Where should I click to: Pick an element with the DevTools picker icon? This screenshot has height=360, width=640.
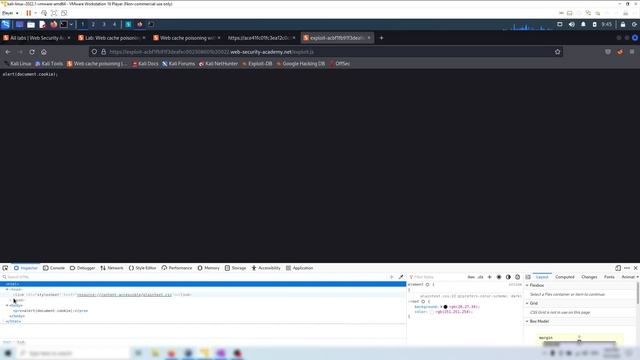point(5,268)
